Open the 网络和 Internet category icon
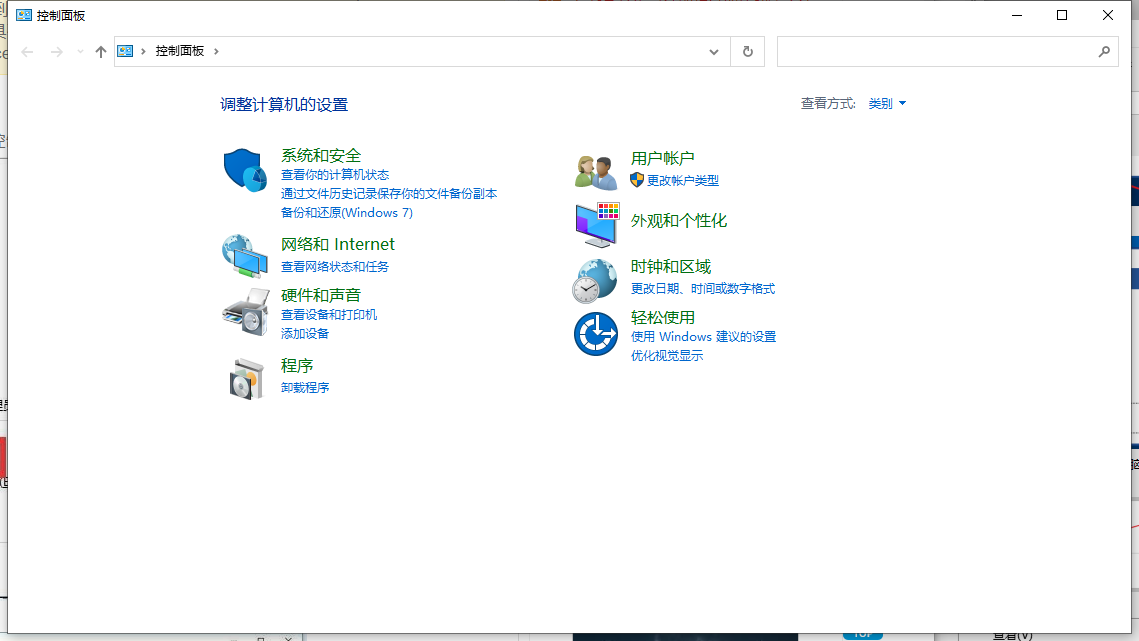The image size is (1139, 641). 245,254
